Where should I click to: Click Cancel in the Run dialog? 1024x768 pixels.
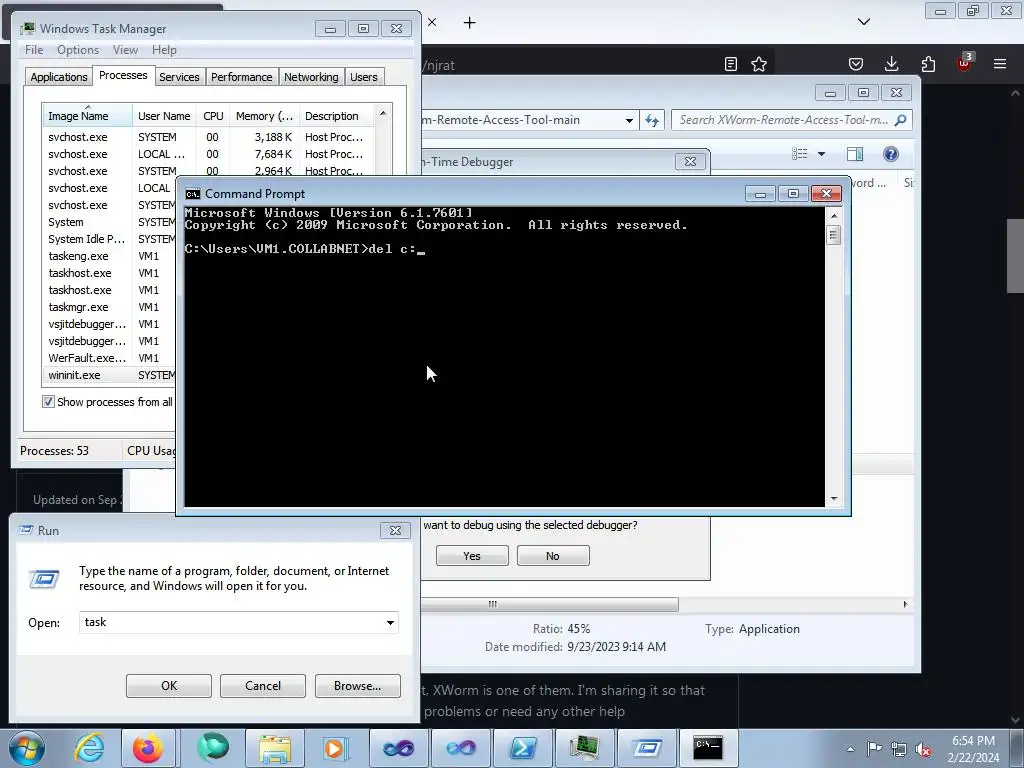(263, 686)
